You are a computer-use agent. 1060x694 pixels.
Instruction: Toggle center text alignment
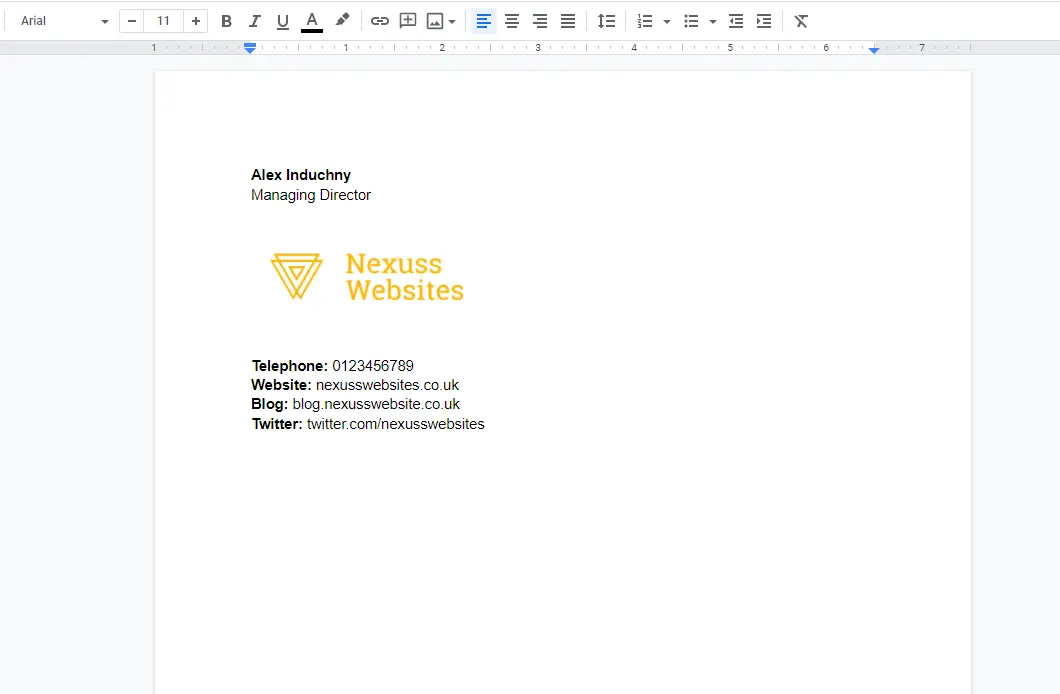(x=512, y=20)
